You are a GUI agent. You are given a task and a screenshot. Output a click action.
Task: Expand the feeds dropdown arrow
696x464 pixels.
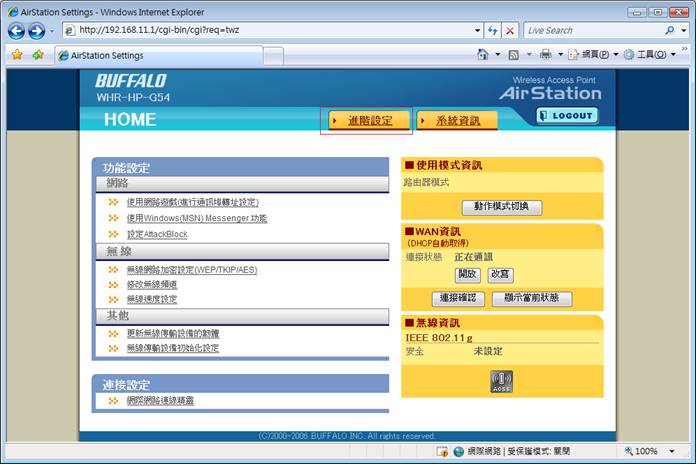pyautogui.click(x=529, y=55)
